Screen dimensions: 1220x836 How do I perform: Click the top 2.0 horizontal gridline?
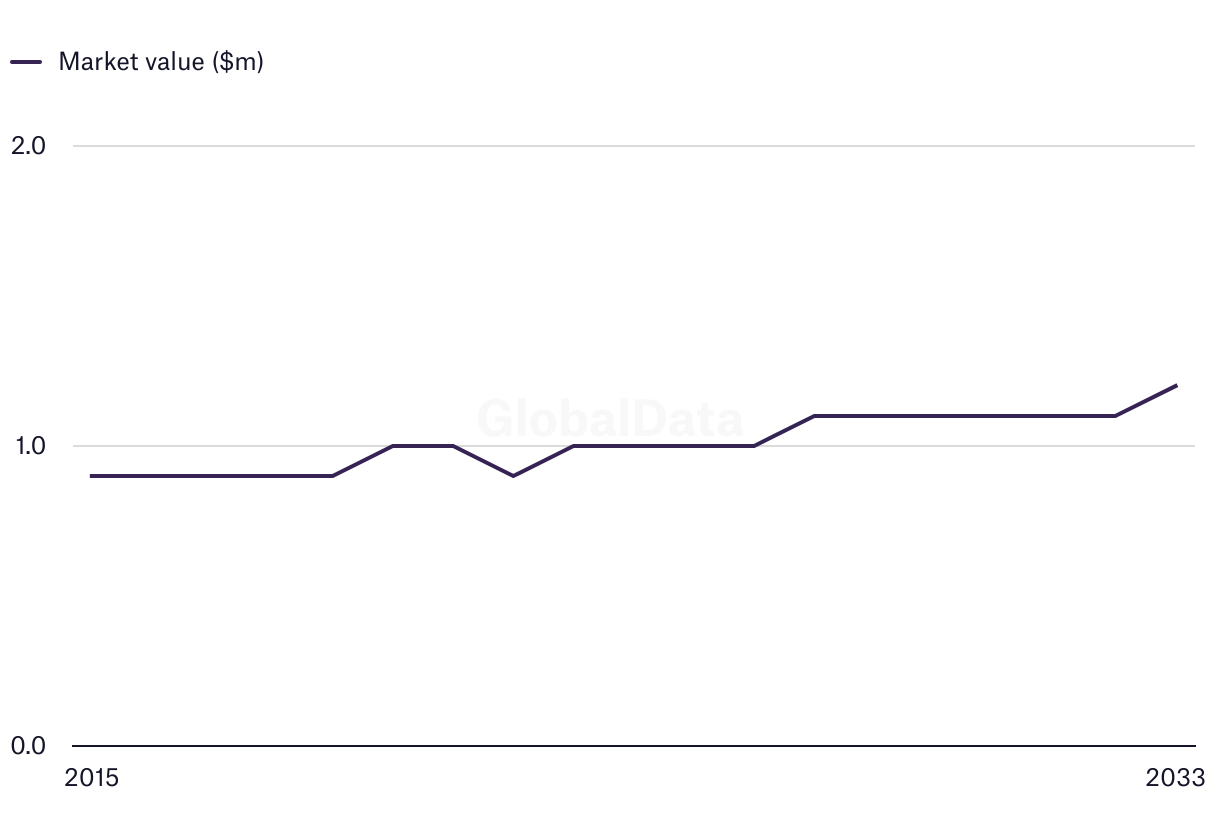[634, 146]
